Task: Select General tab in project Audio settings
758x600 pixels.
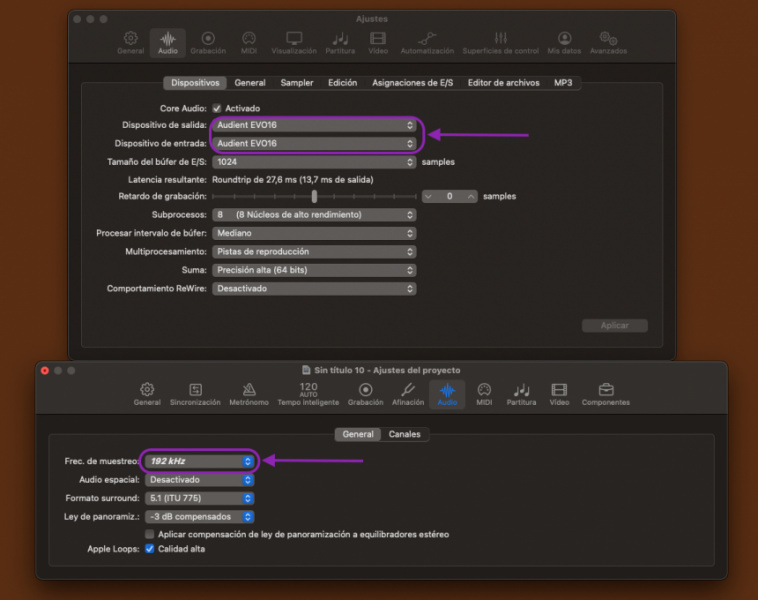Action: [358, 434]
